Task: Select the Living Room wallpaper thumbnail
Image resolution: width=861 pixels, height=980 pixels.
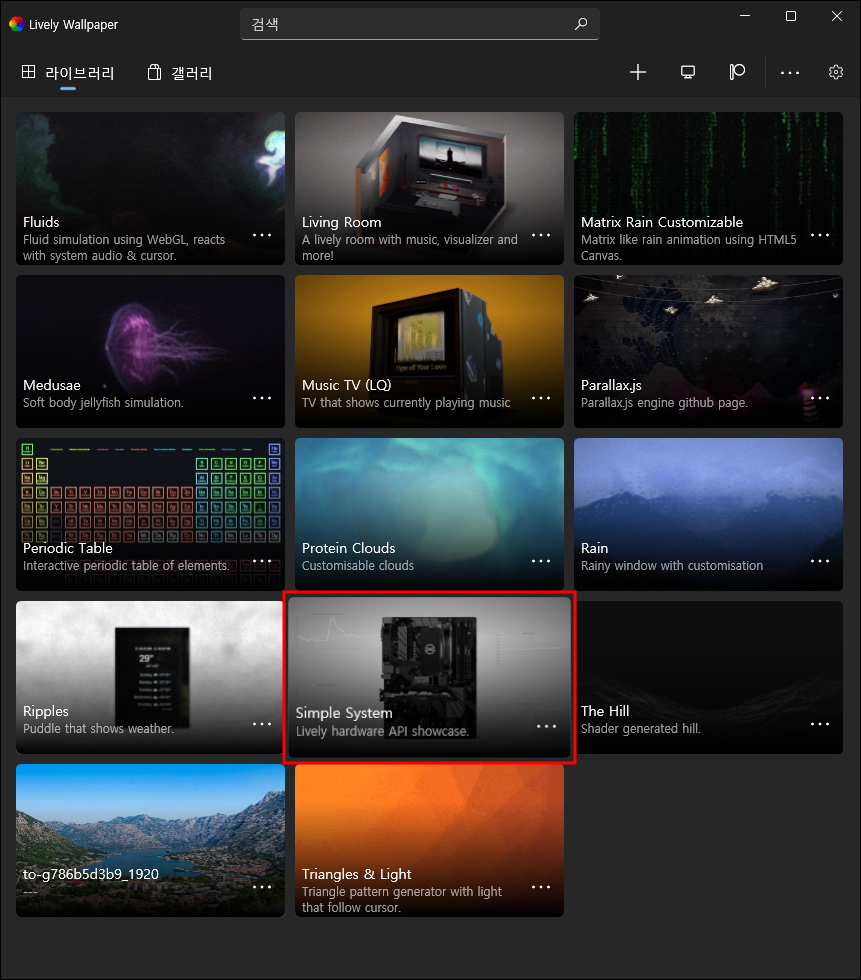Action: pos(429,188)
